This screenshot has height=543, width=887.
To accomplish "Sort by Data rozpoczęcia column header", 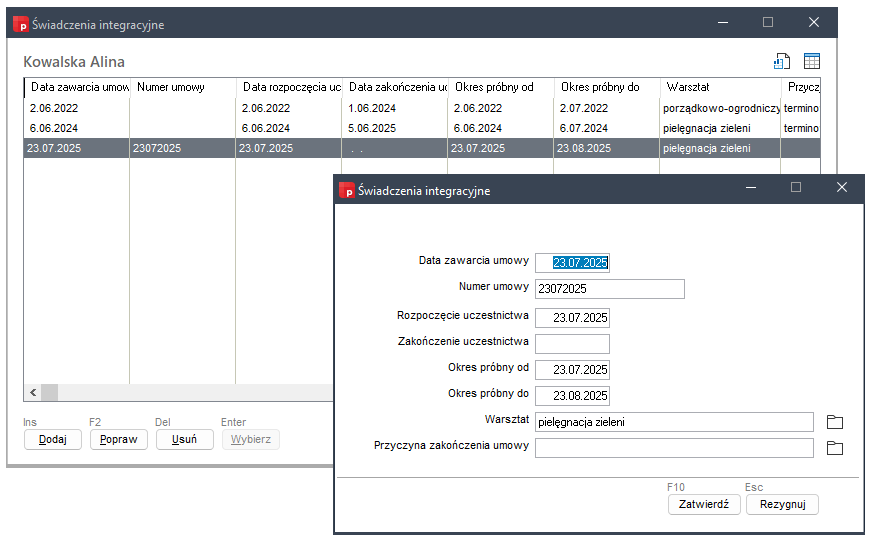I will [x=289, y=87].
